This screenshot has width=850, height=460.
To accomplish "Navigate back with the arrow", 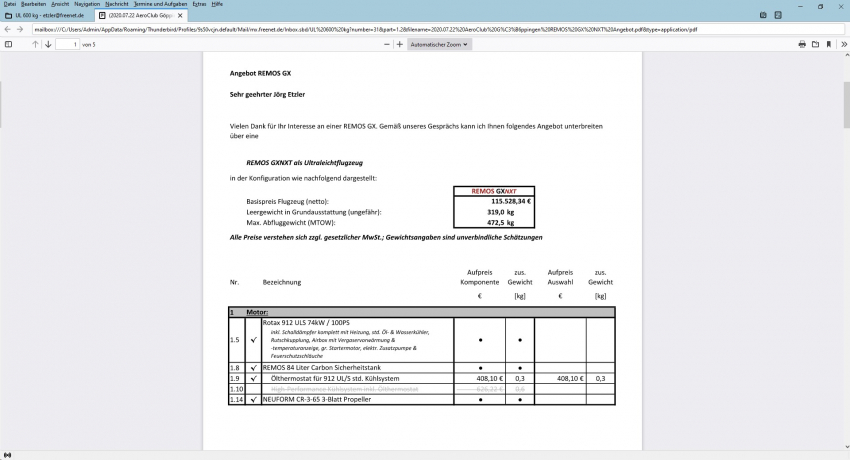I will pos(8,29).
